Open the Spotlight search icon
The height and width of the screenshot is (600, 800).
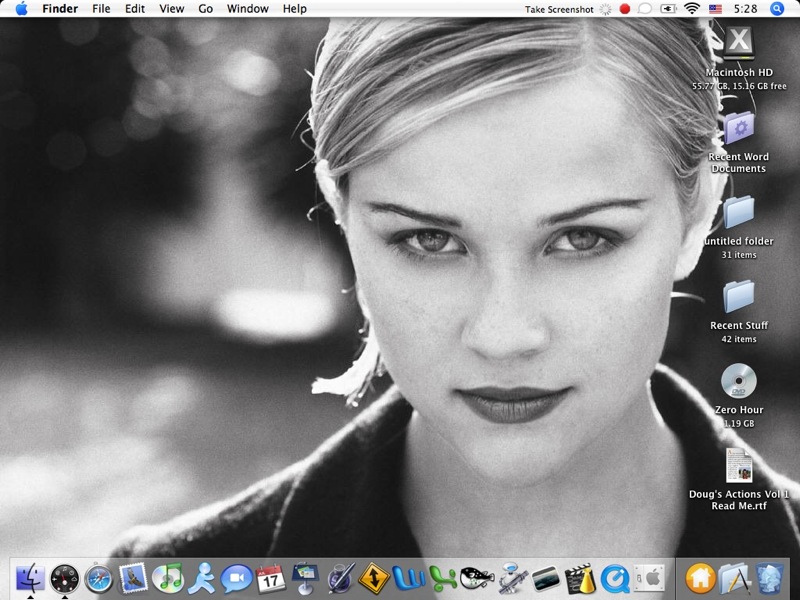click(777, 9)
